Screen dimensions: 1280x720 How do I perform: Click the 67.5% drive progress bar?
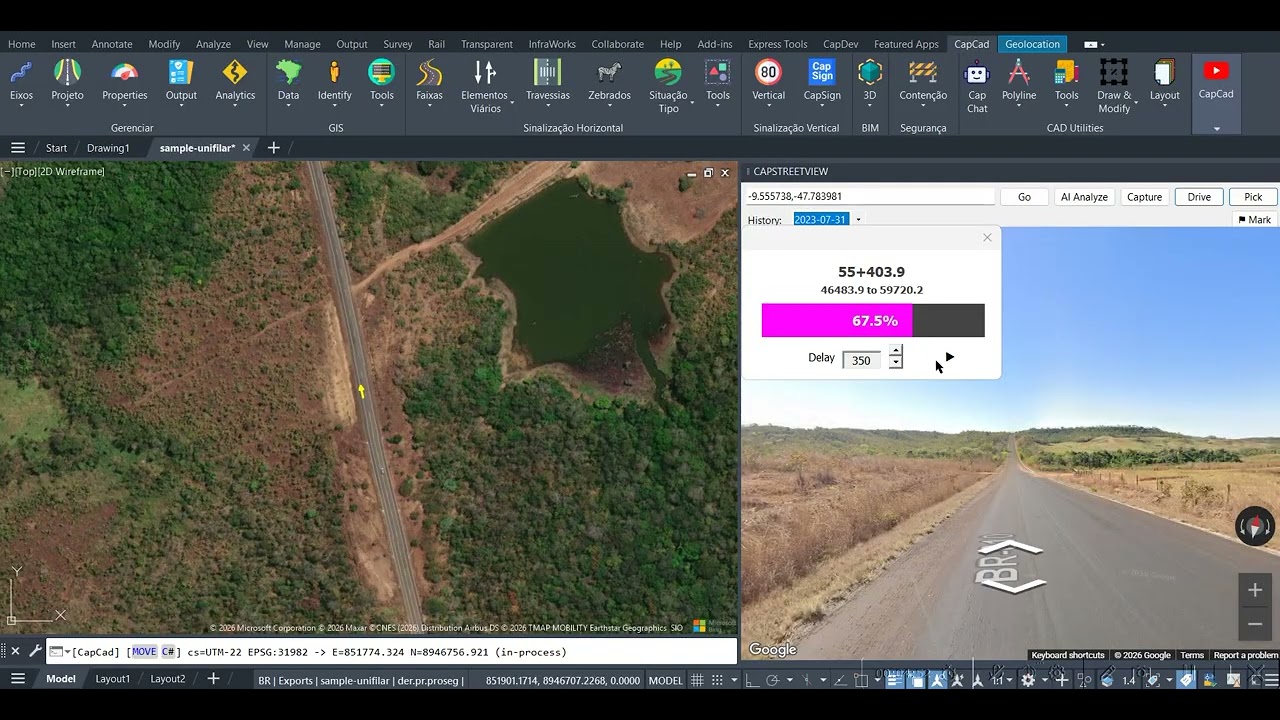coord(873,321)
